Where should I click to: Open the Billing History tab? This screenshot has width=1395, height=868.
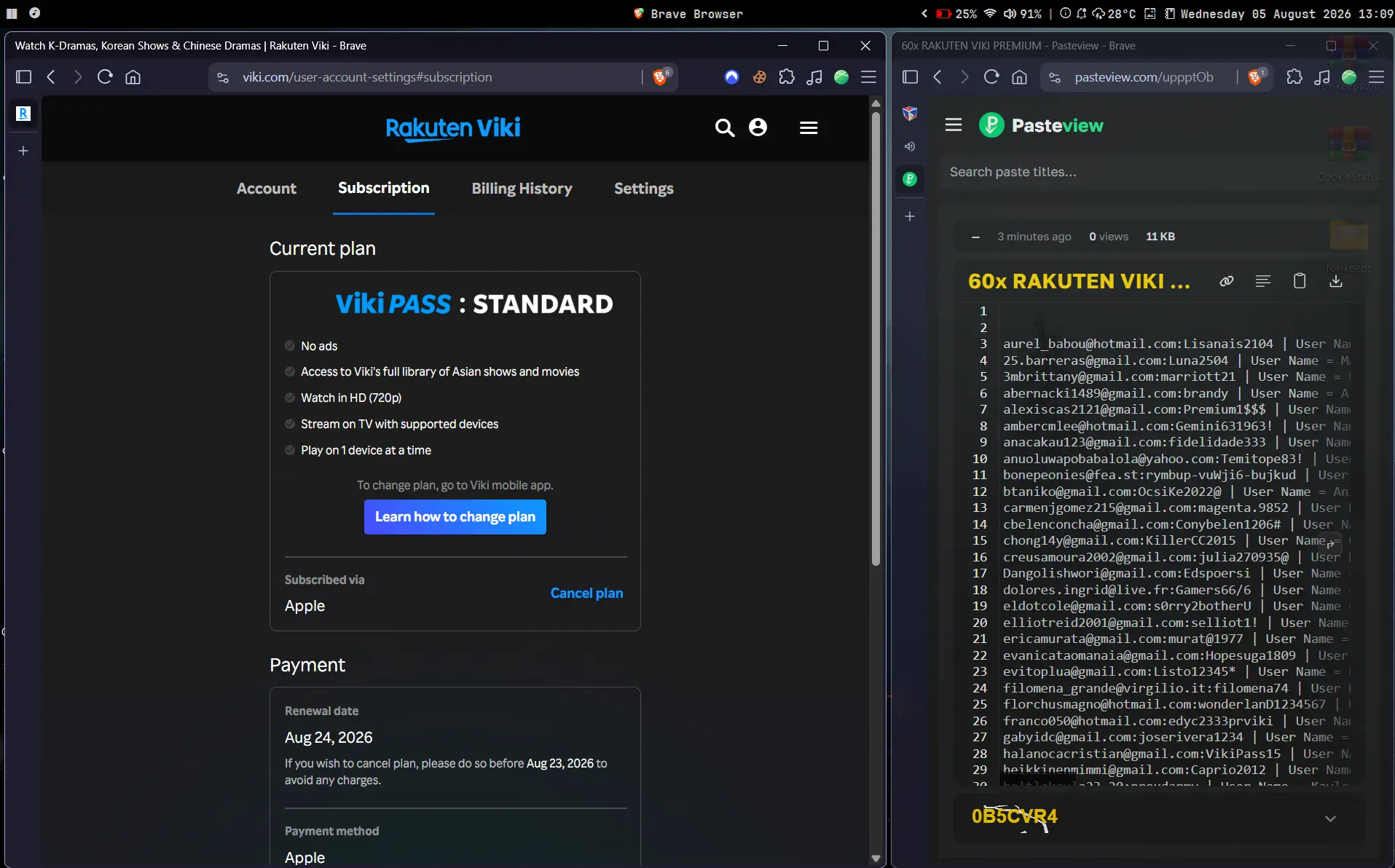tap(522, 189)
